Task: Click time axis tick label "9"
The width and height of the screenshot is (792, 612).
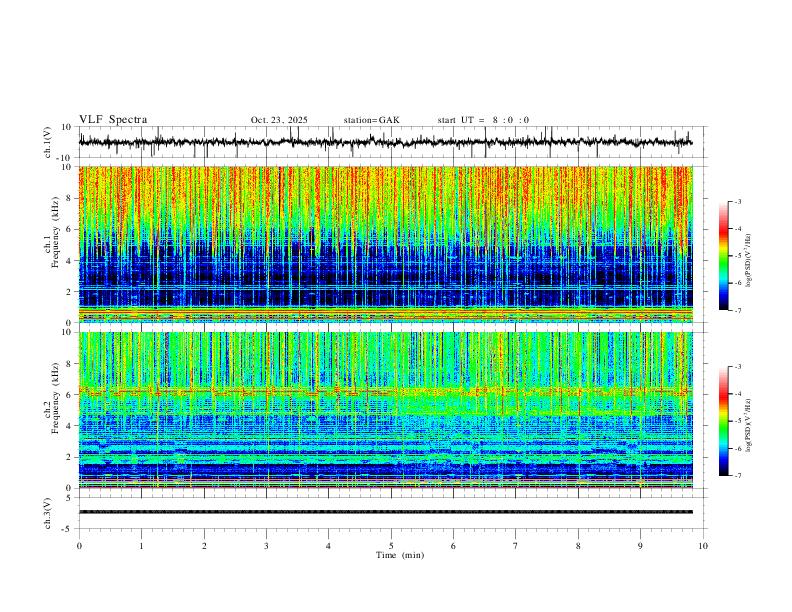Action: click(640, 546)
